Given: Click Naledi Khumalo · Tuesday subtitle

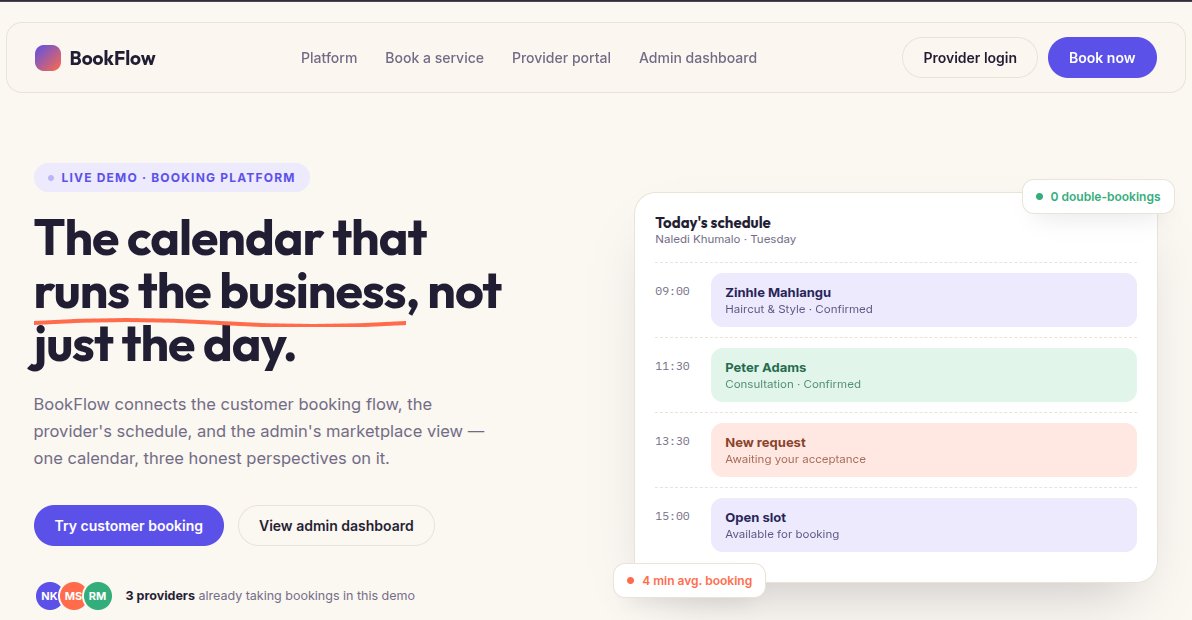Looking at the screenshot, I should [x=725, y=239].
